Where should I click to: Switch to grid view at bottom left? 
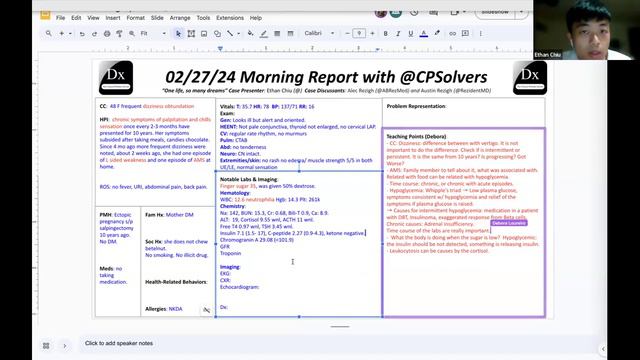coord(46,346)
